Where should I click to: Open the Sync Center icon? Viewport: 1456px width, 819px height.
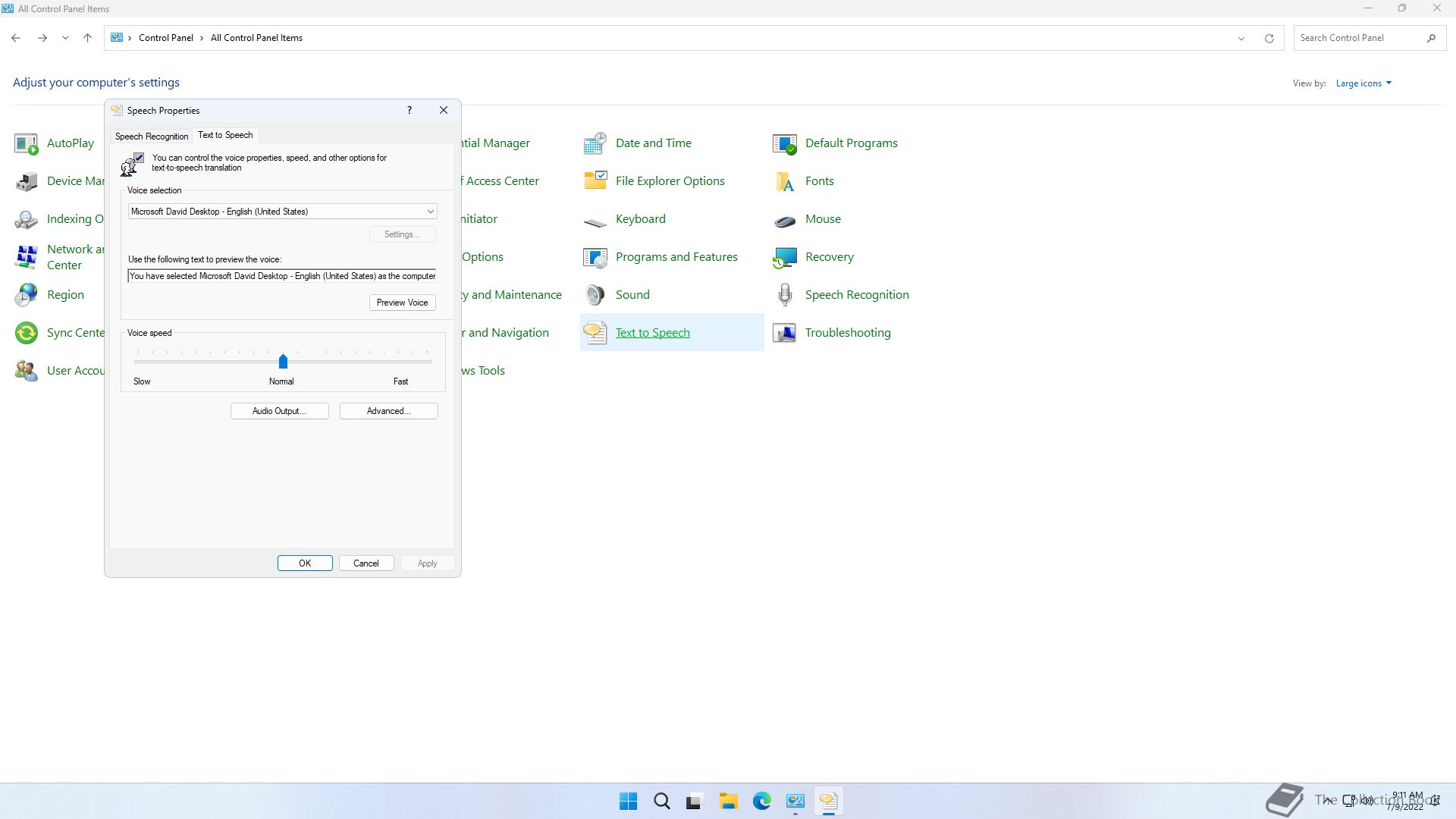click(27, 333)
